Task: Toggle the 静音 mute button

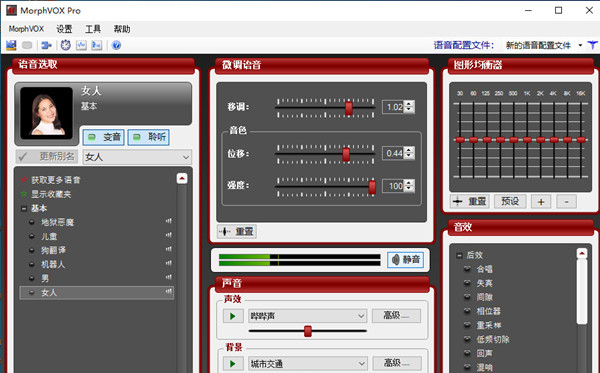Action: (x=406, y=260)
